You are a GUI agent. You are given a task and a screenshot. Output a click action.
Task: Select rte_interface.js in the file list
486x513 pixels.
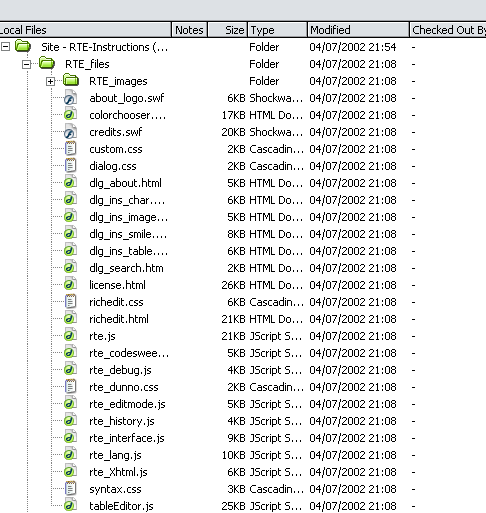pyautogui.click(x=127, y=438)
